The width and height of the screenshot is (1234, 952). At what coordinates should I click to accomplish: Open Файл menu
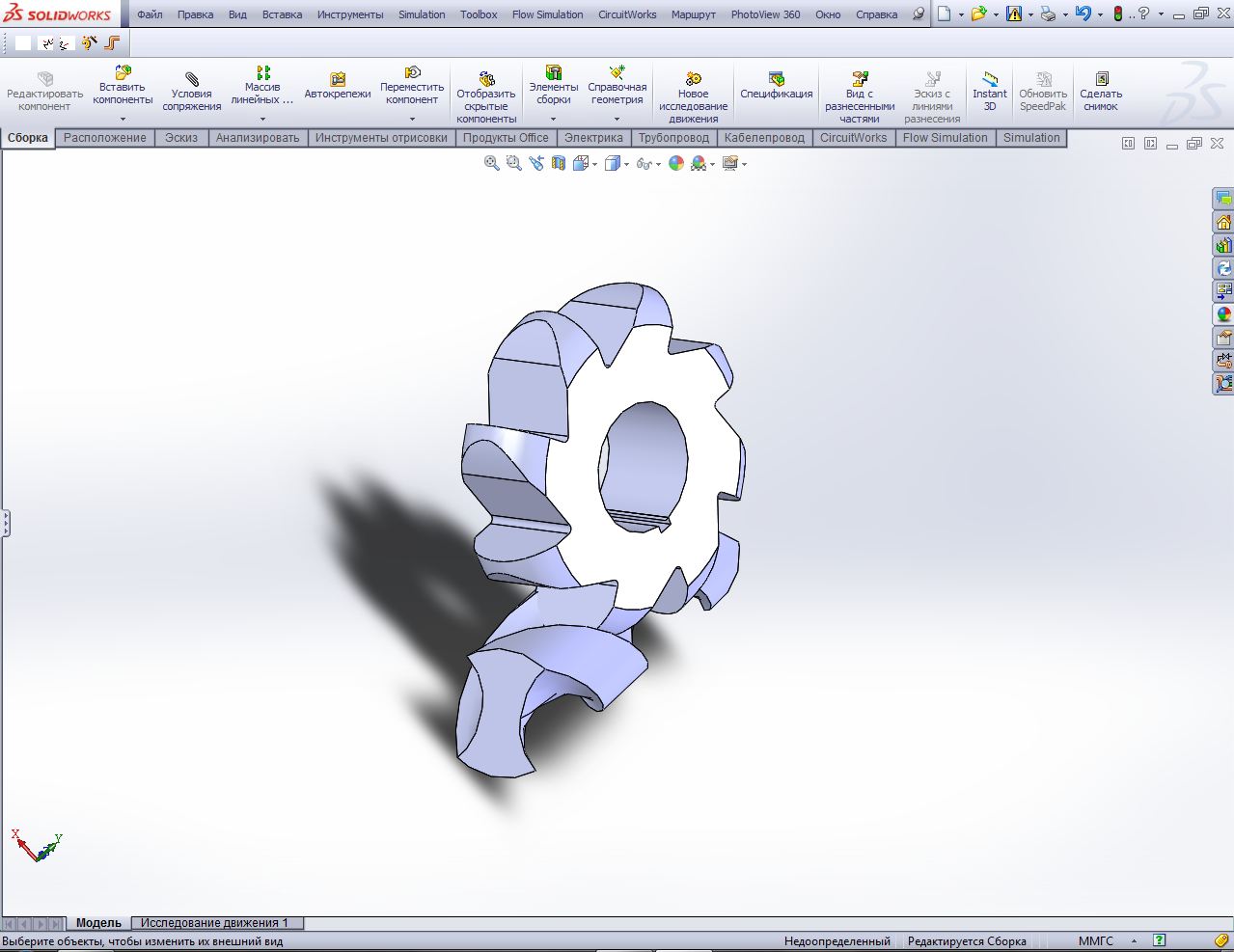[x=150, y=14]
